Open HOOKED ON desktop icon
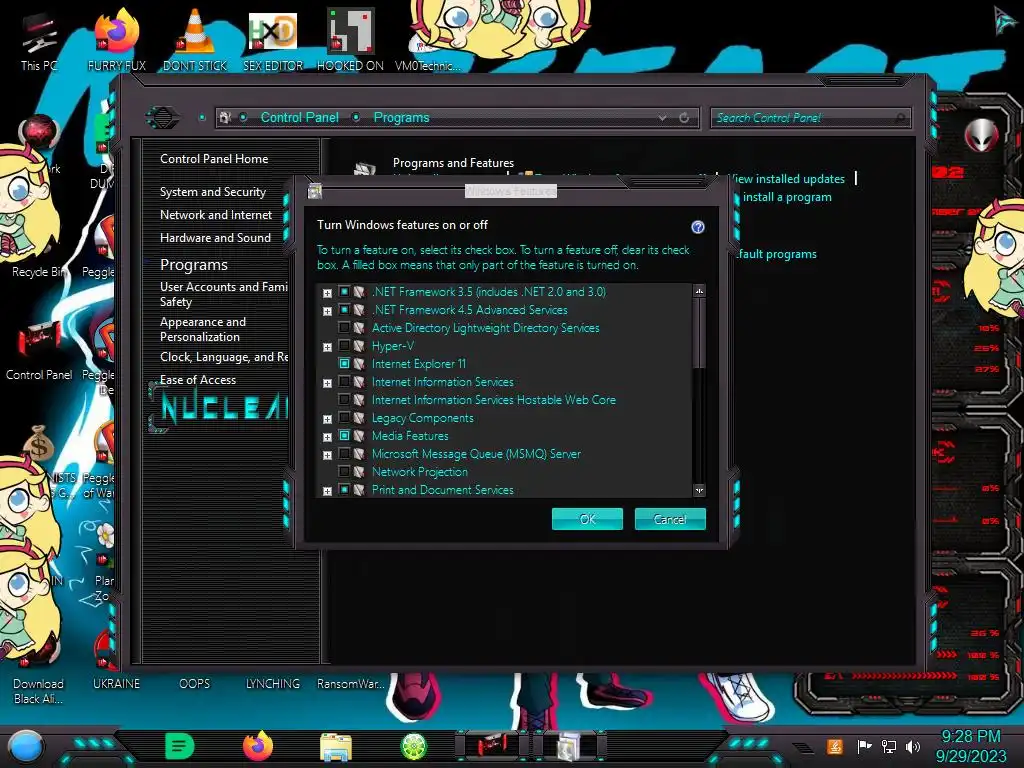The image size is (1024, 768). [350, 40]
